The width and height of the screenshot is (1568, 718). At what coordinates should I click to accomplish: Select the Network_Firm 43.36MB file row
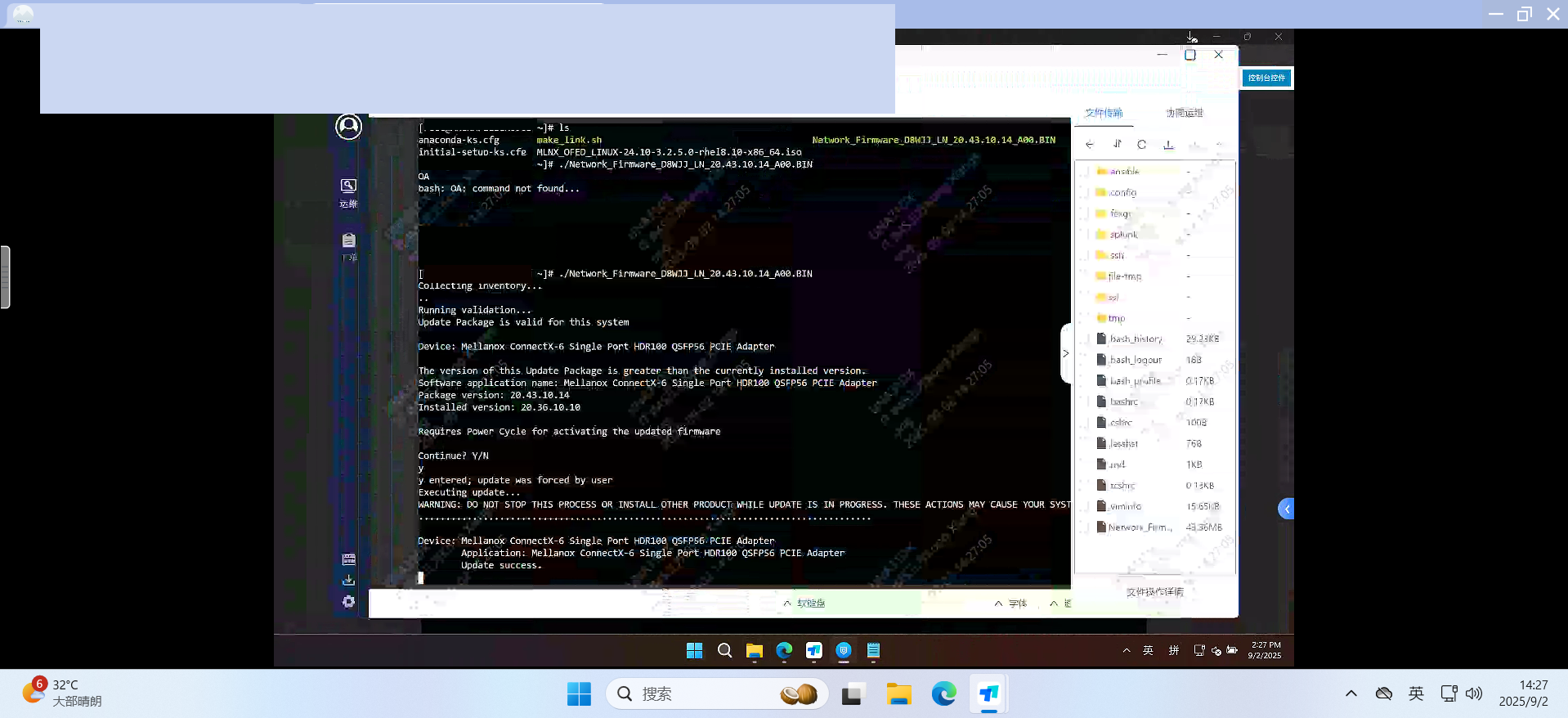point(1157,527)
